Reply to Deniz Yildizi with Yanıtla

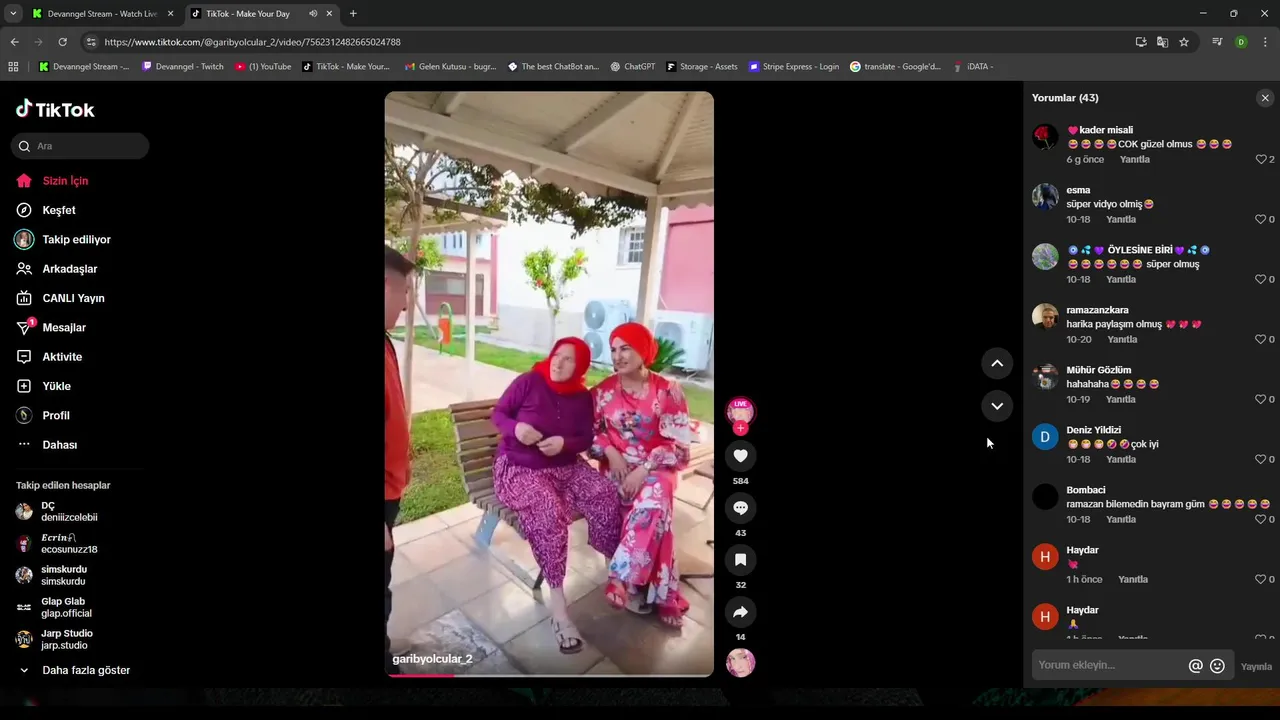[1121, 460]
